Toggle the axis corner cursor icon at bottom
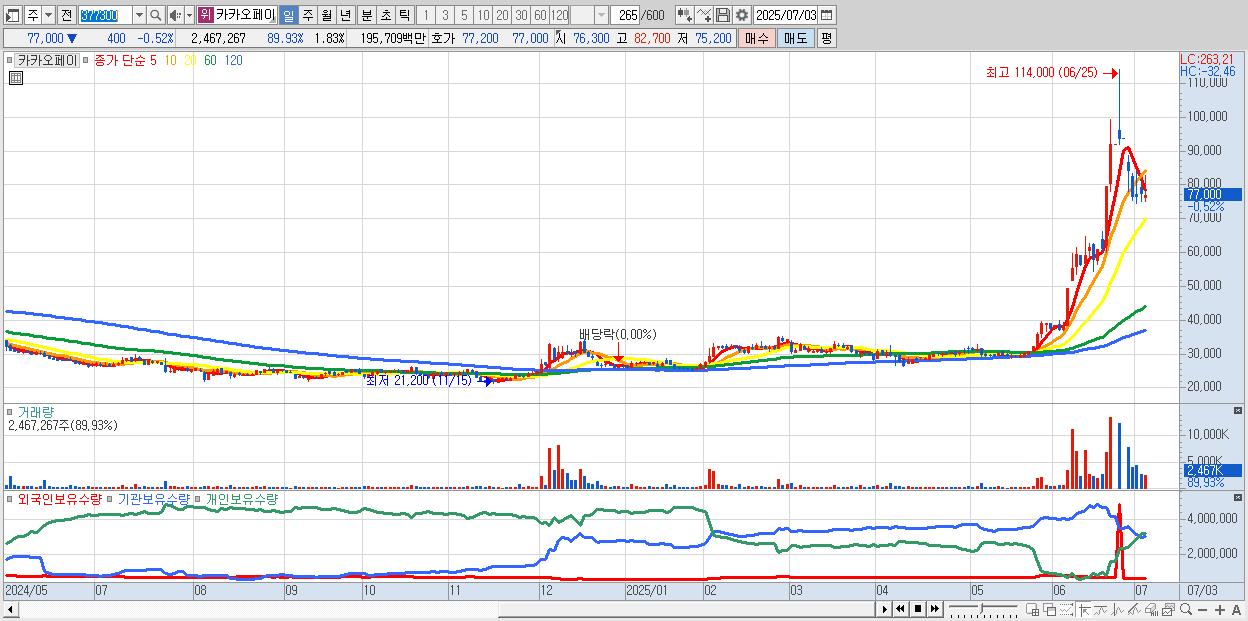Viewport: 1248px width, 621px height. pos(1084,609)
